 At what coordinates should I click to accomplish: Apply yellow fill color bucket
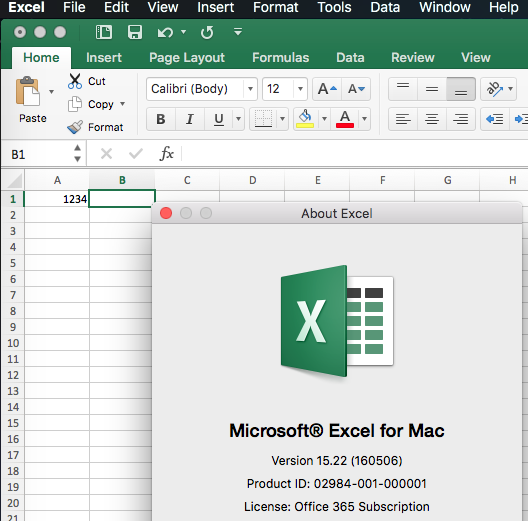click(305, 119)
